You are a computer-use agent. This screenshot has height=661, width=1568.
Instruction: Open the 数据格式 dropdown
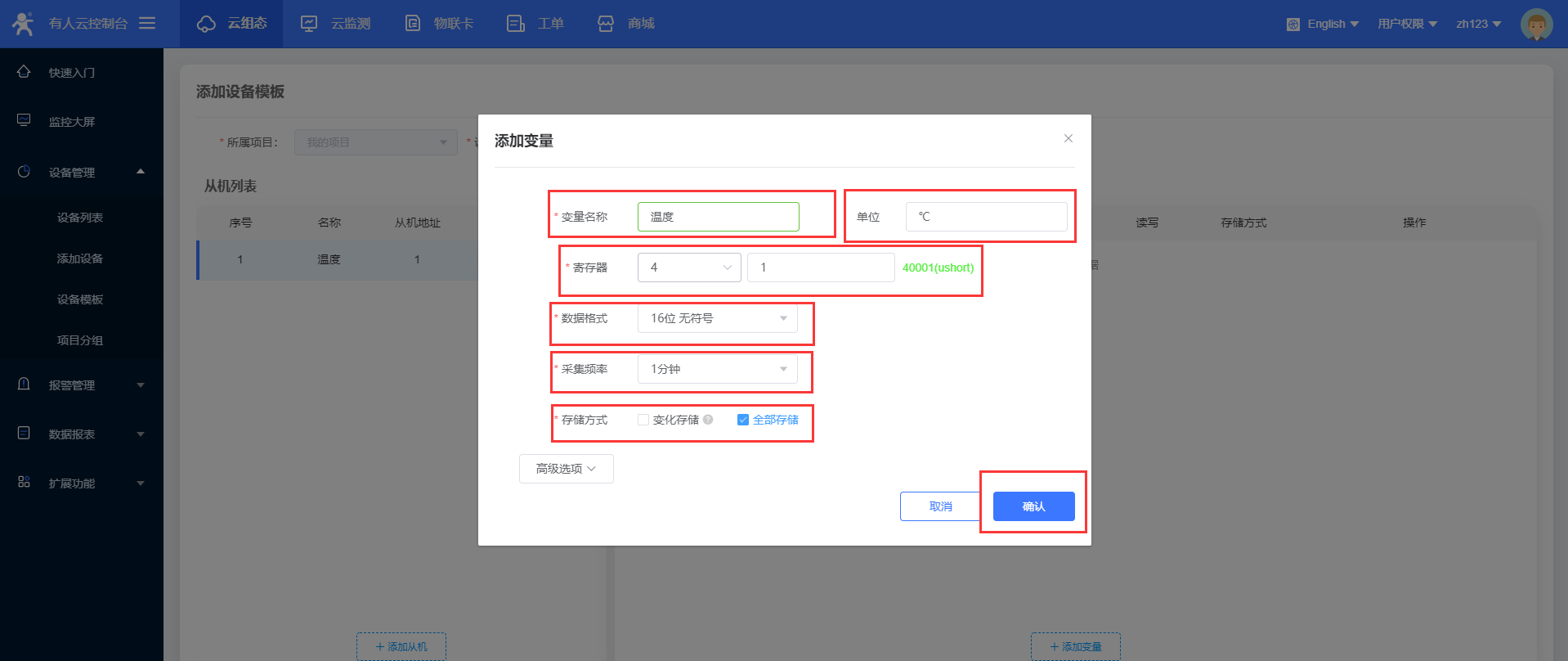[x=717, y=318]
